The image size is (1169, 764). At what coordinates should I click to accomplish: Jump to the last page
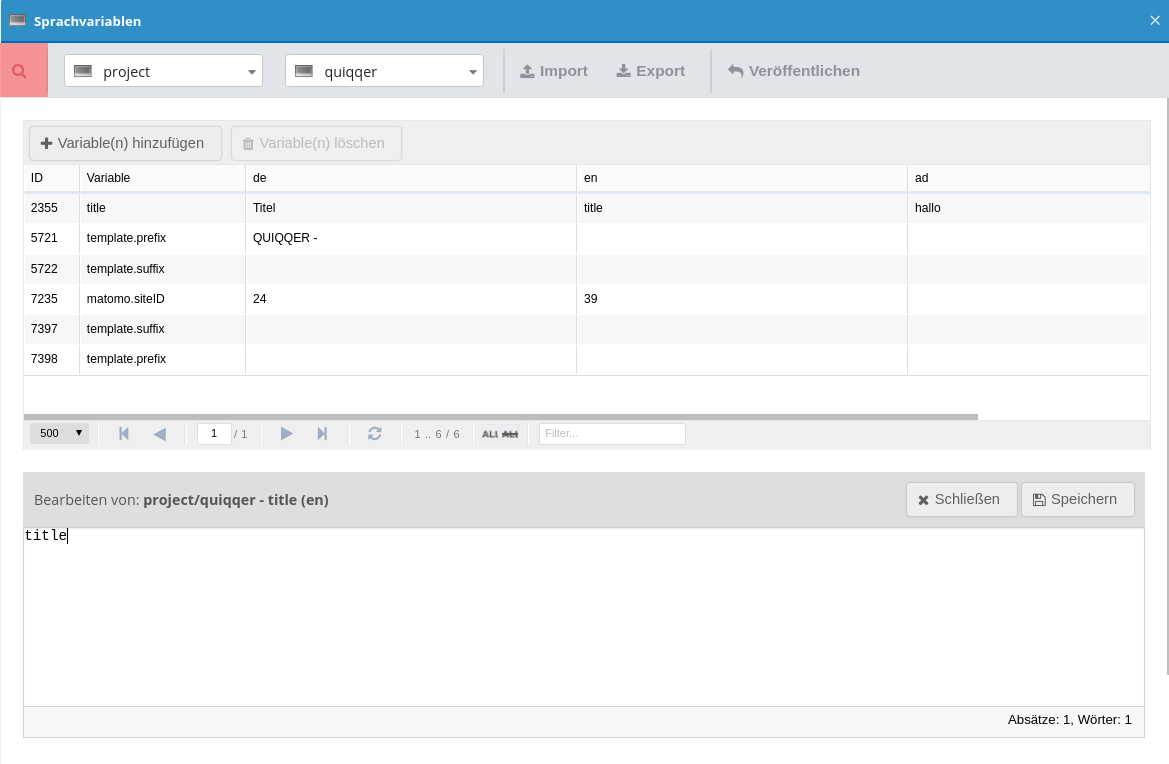322,433
